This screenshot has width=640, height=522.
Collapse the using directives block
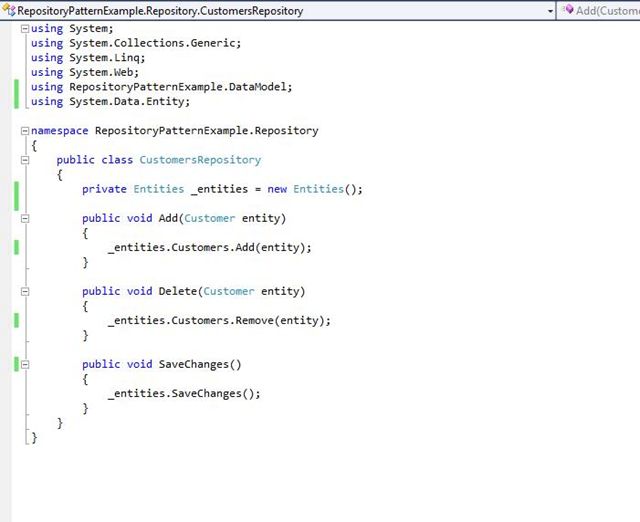[25, 29]
